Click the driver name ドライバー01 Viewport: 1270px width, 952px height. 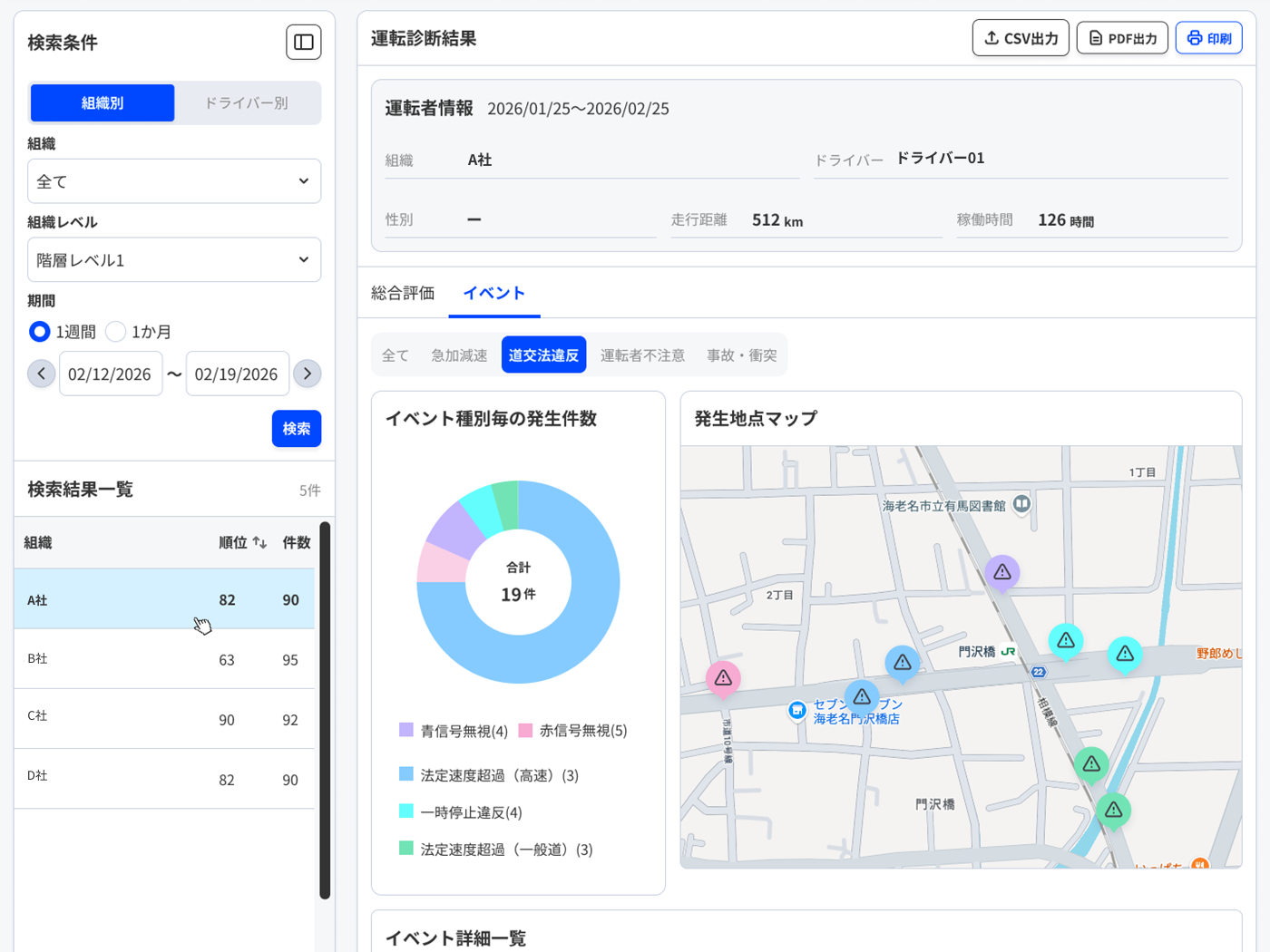tap(940, 158)
